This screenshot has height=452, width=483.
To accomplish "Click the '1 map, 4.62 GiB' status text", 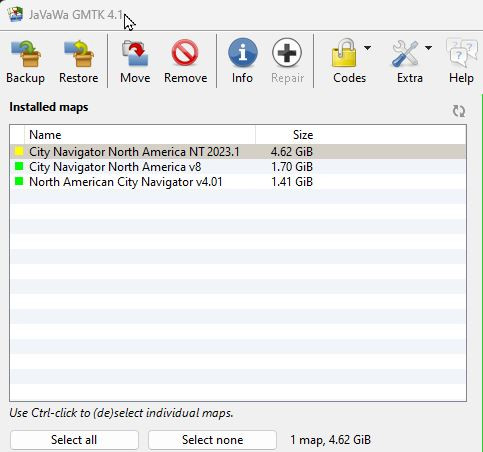I will [330, 440].
